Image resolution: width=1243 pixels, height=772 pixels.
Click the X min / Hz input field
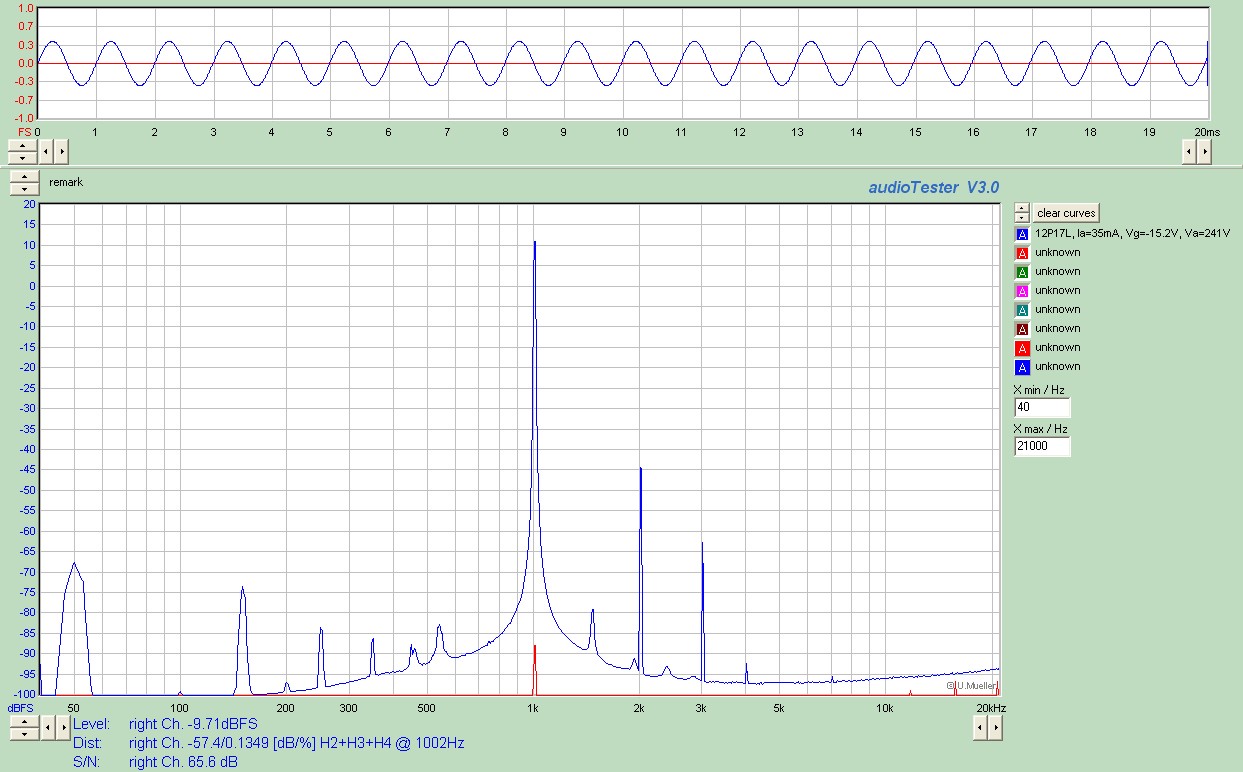pyautogui.click(x=1042, y=408)
